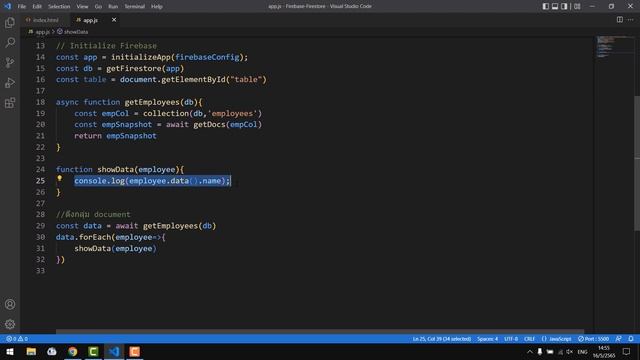This screenshot has width=640, height=360.
Task: Split the editor to the right
Action: click(x=620, y=20)
